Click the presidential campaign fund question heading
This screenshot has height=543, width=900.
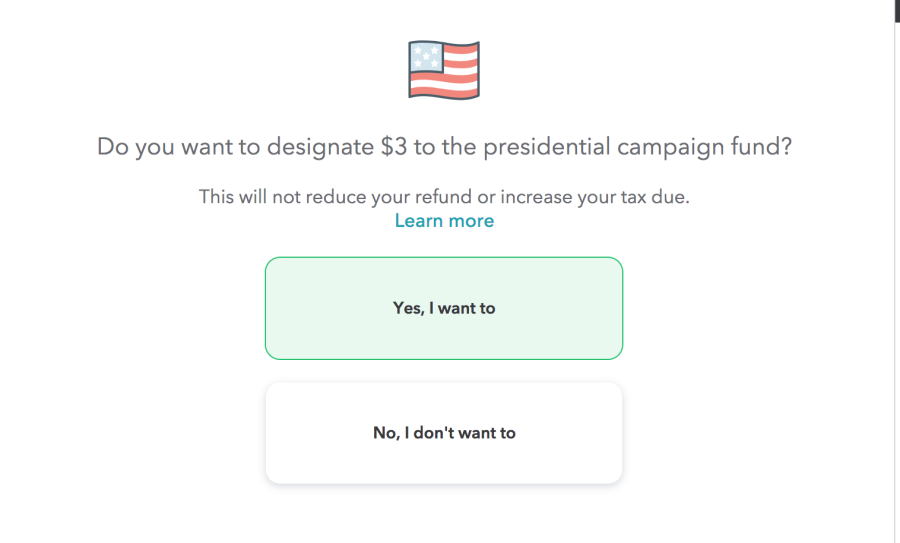tap(444, 147)
